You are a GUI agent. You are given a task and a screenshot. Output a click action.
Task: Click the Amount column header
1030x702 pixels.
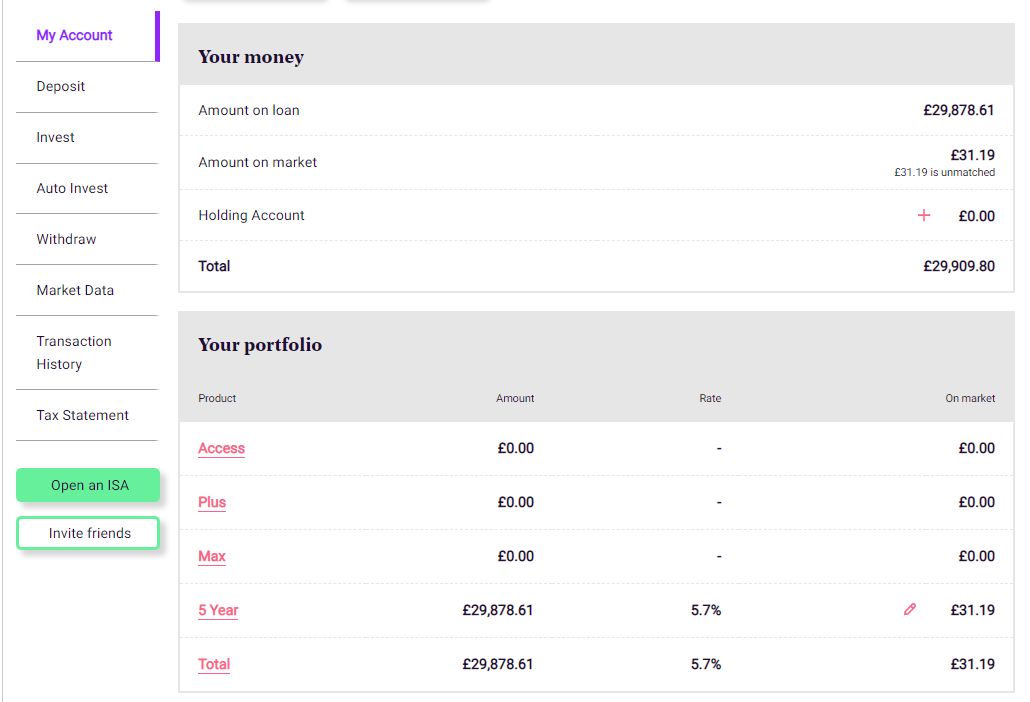coord(515,398)
